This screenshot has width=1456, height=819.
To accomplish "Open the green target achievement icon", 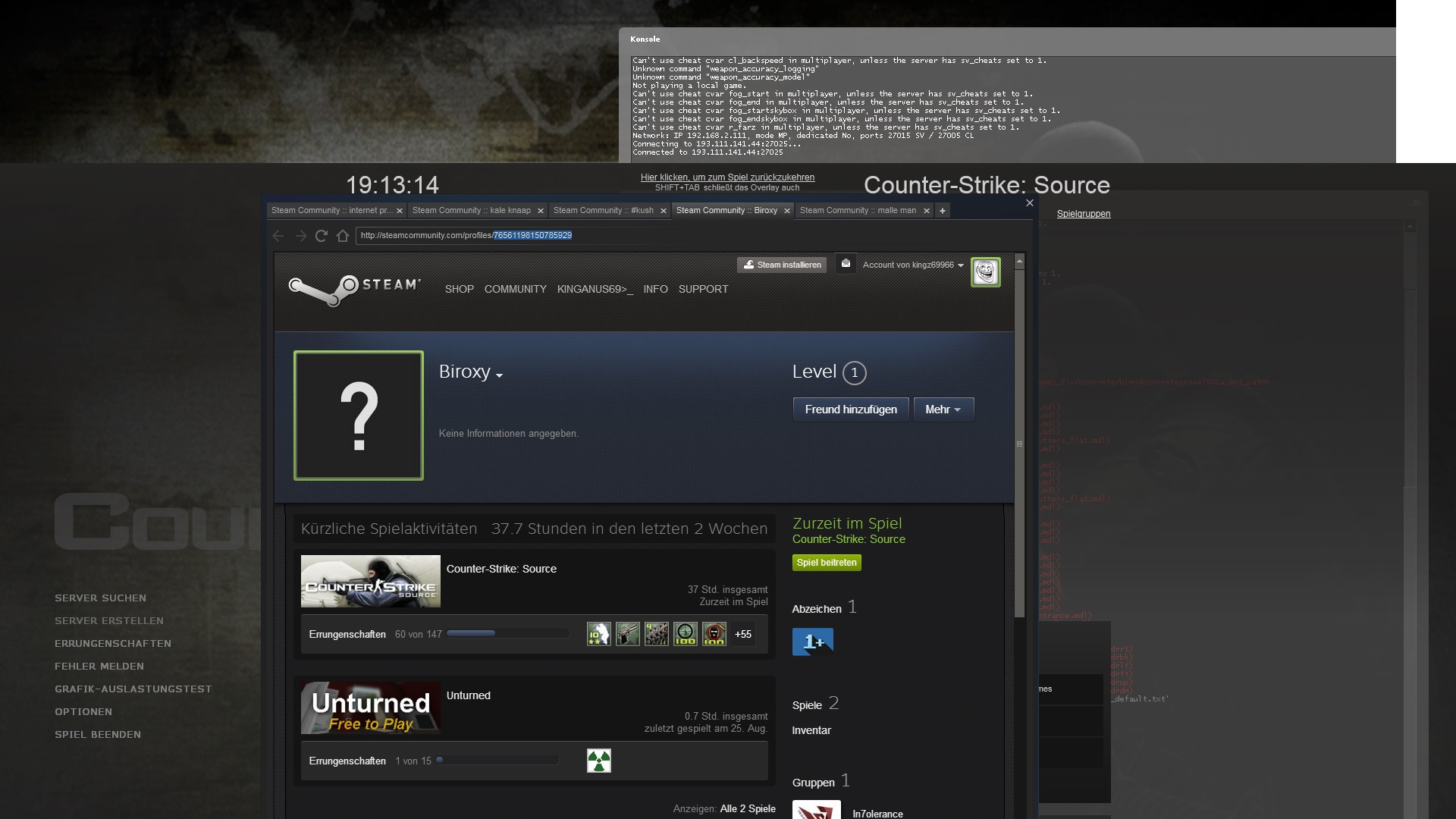I will coord(686,634).
